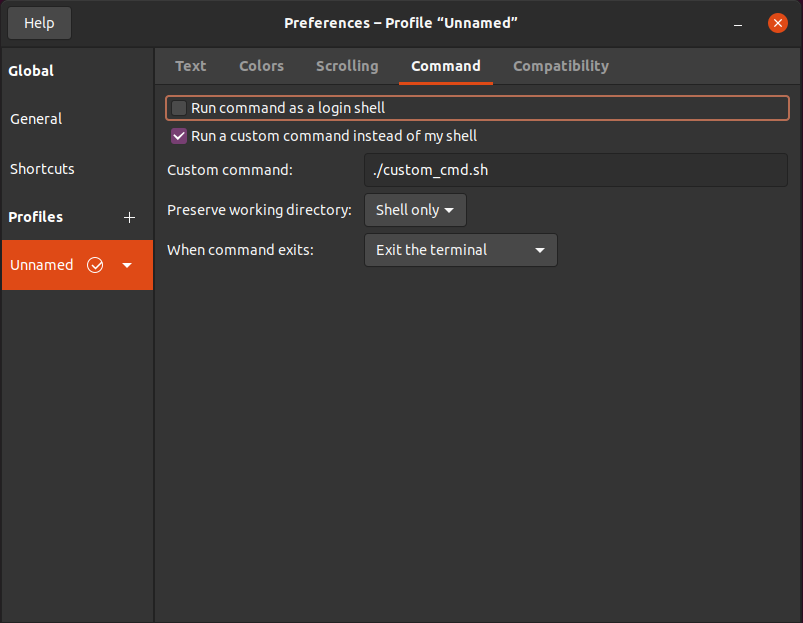Click the Global heading in sidebar

coord(31,71)
